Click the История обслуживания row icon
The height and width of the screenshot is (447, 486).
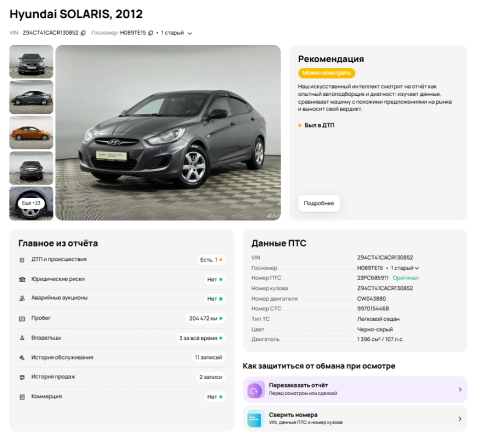pyautogui.click(x=22, y=358)
